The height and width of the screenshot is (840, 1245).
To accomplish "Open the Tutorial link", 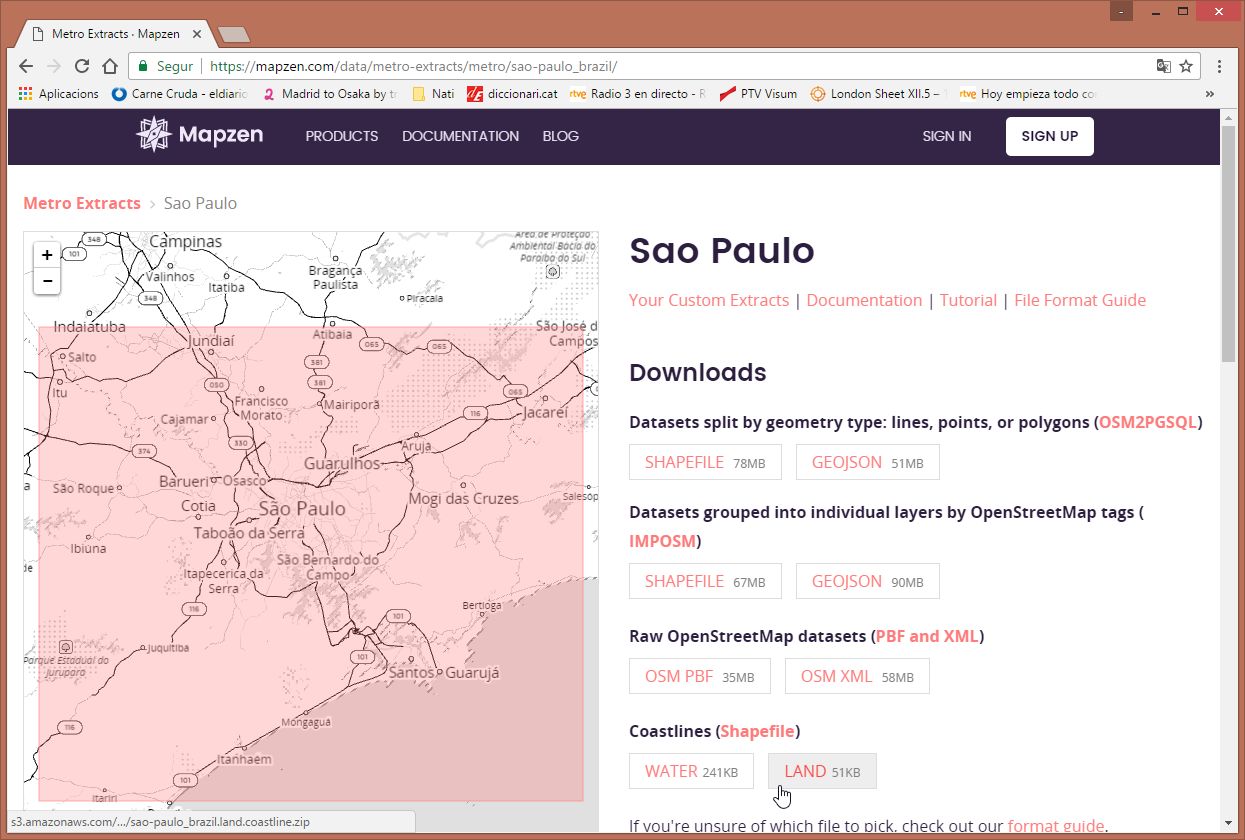I will coord(968,300).
